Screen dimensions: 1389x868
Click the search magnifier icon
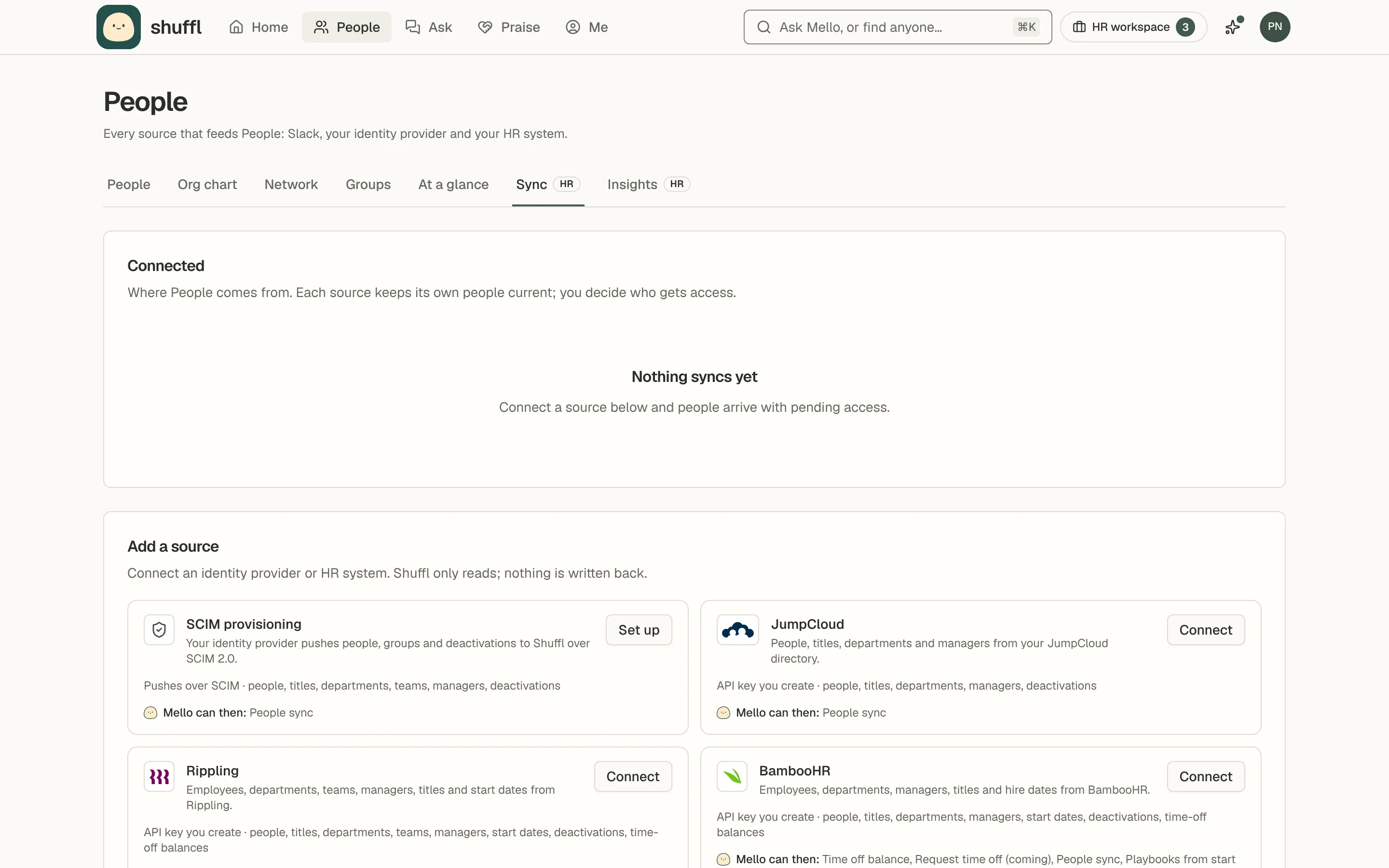tap(763, 27)
